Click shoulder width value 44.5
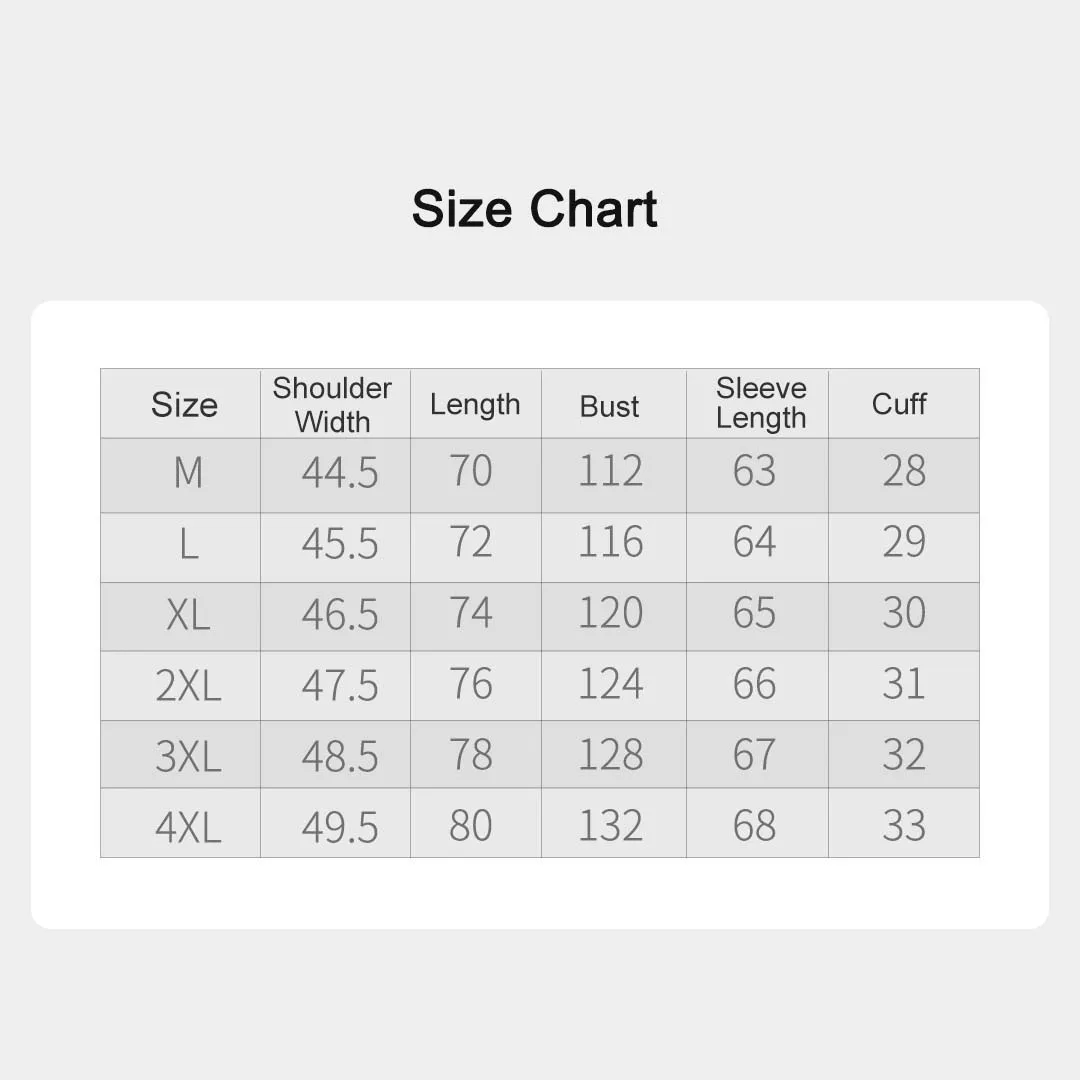Viewport: 1080px width, 1080px height. [x=340, y=472]
